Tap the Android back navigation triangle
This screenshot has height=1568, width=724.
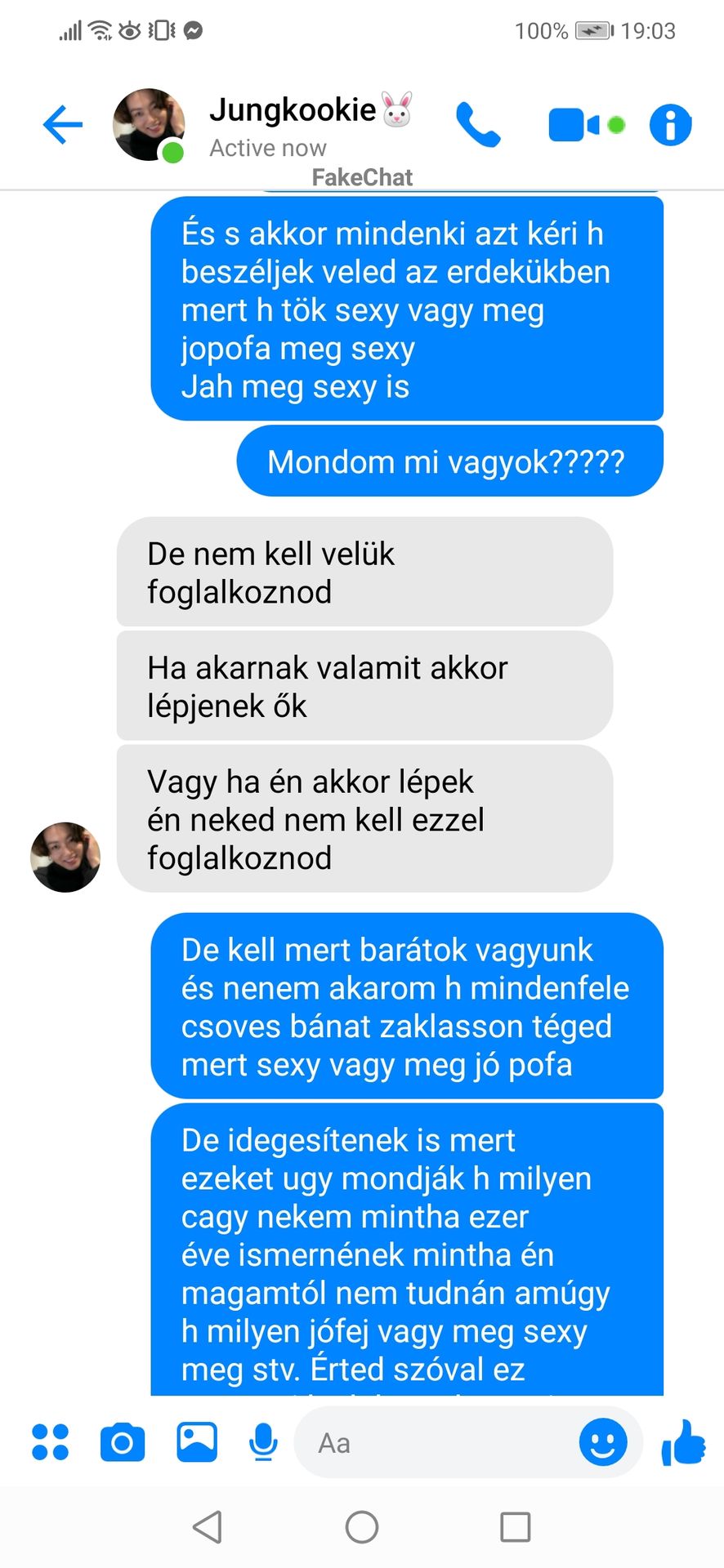[x=208, y=1527]
